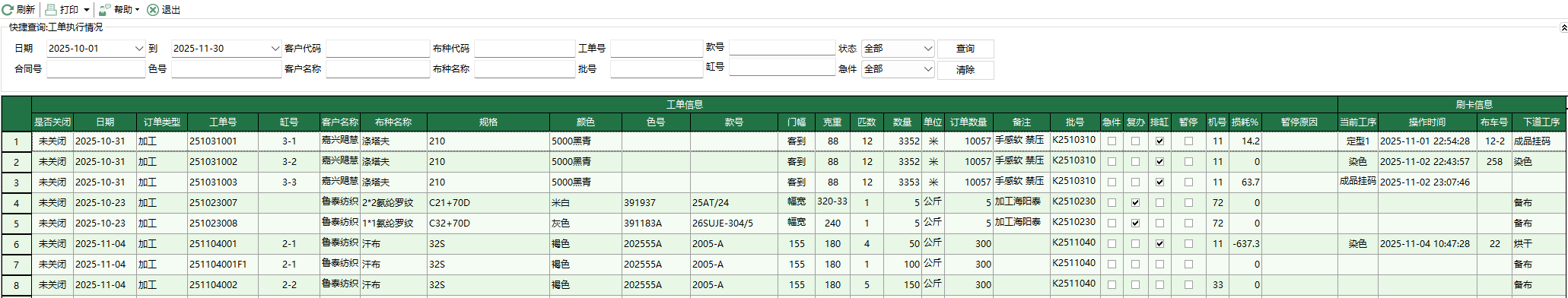Image resolution: width=1568 pixels, height=298 pixels.
Task: Click the 颜色 column header
Action: [x=586, y=122]
